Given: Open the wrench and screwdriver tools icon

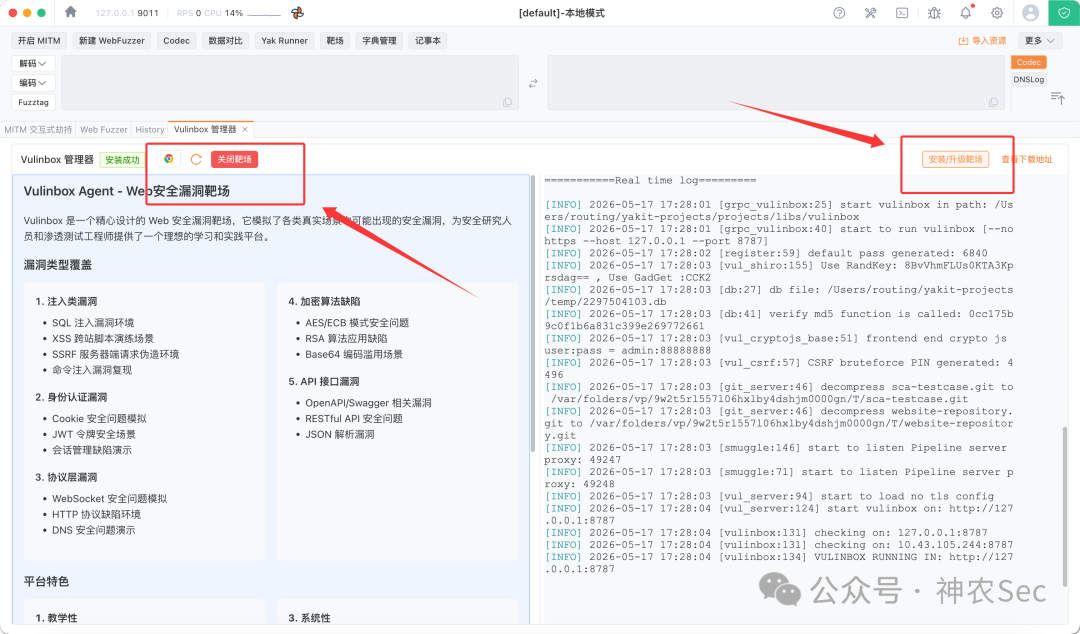Looking at the screenshot, I should (x=871, y=12).
